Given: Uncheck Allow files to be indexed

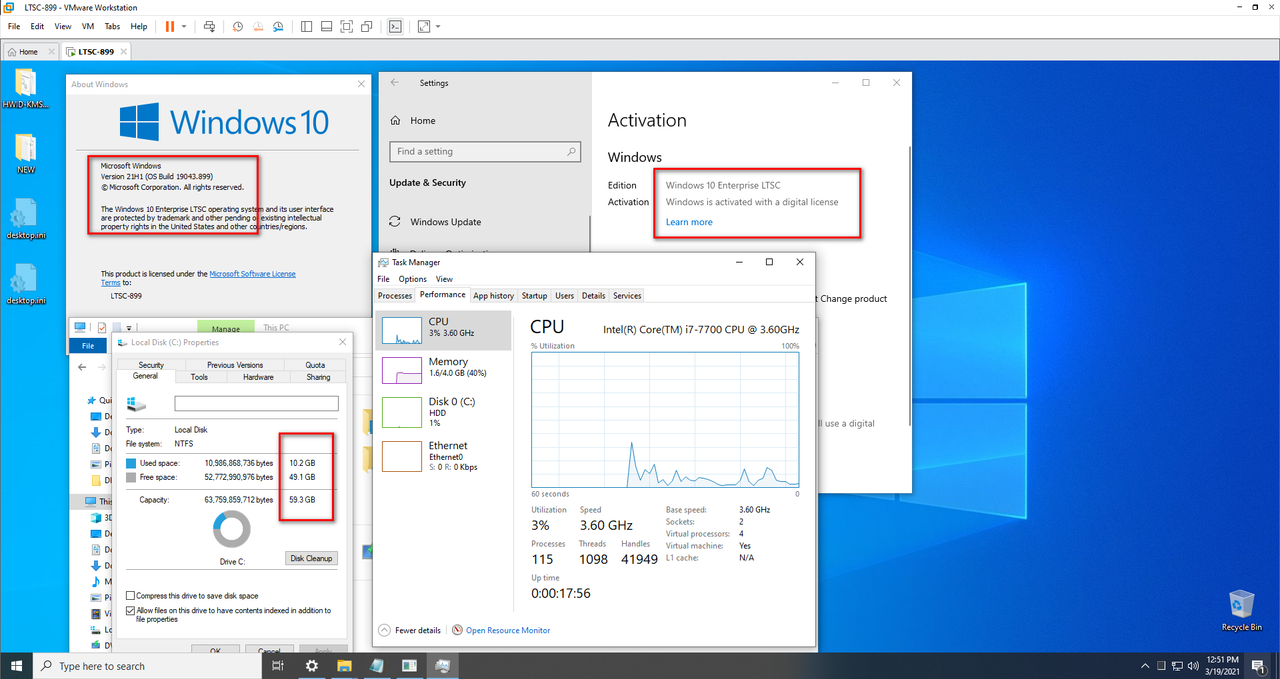Looking at the screenshot, I should 131,610.
